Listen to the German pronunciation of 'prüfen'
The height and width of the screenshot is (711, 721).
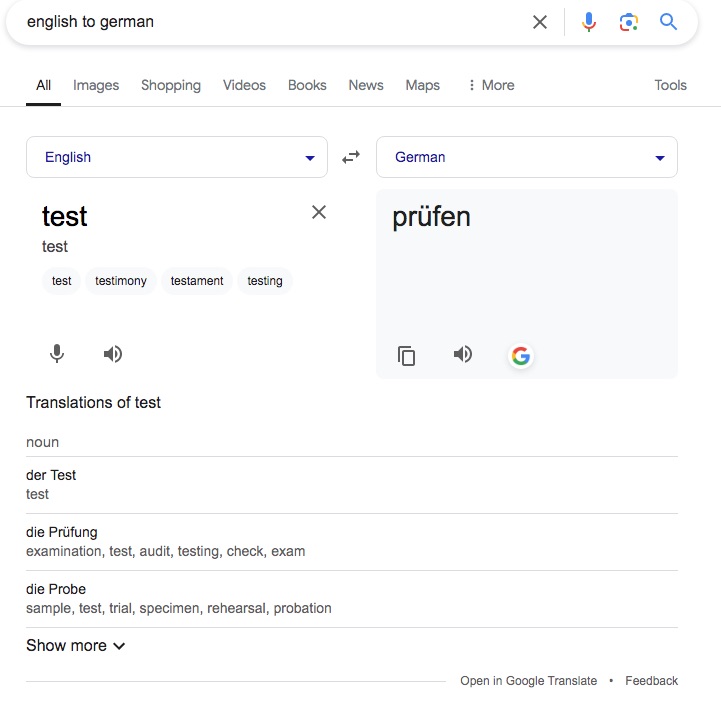click(x=463, y=354)
